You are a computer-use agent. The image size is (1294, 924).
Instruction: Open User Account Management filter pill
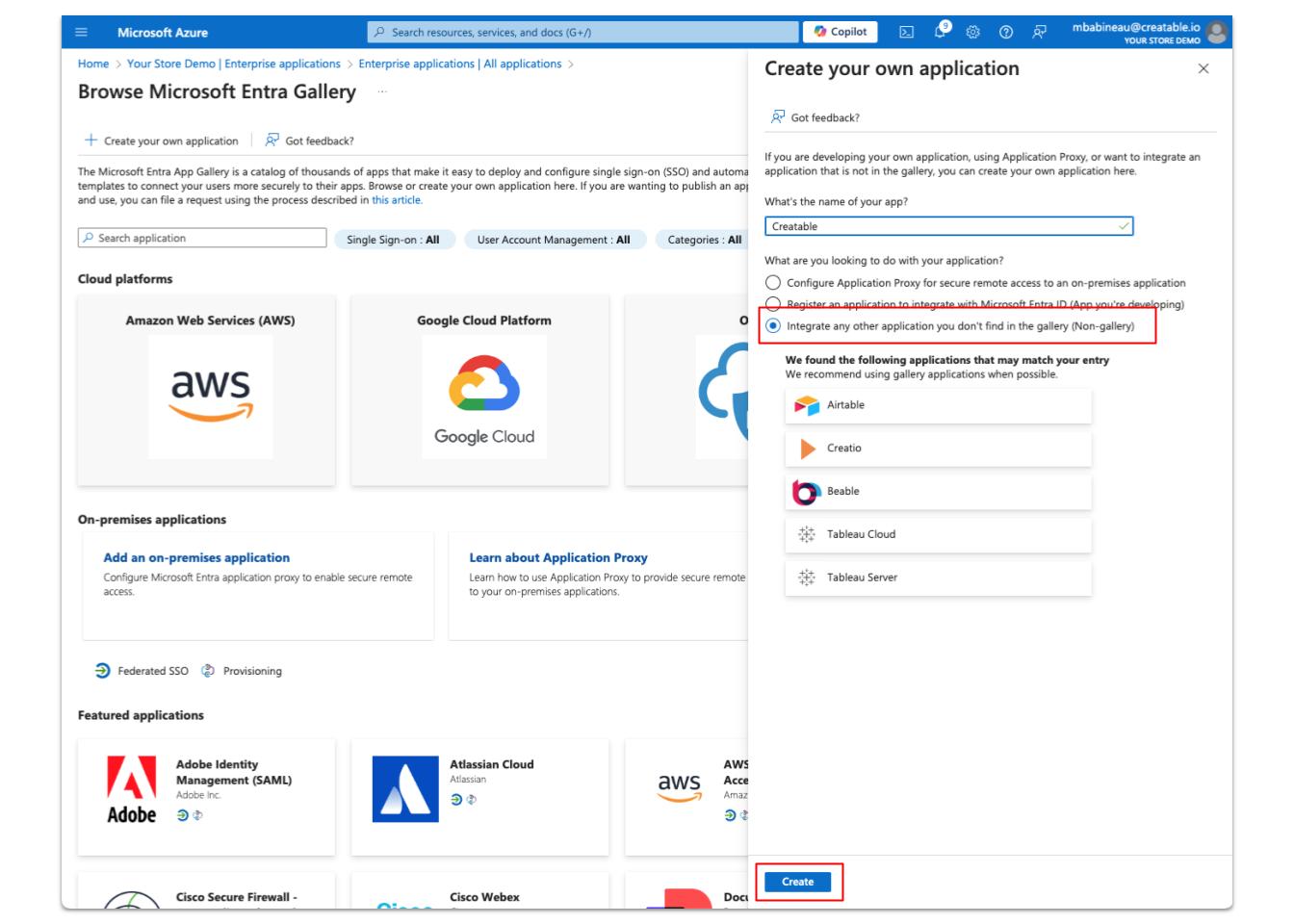tap(554, 240)
